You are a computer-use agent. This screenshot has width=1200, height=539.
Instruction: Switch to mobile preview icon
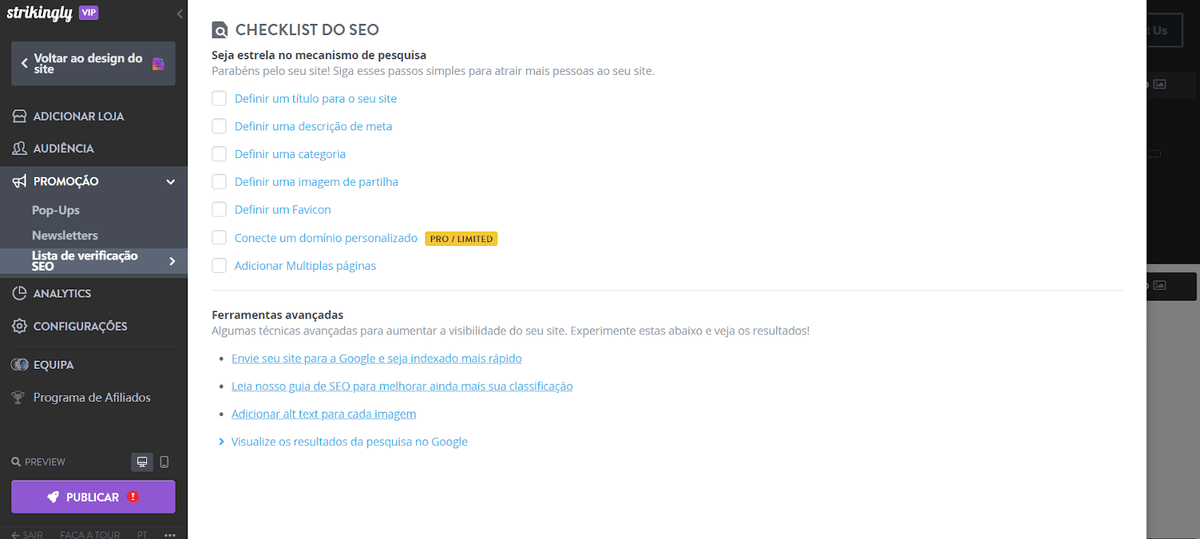coord(164,462)
